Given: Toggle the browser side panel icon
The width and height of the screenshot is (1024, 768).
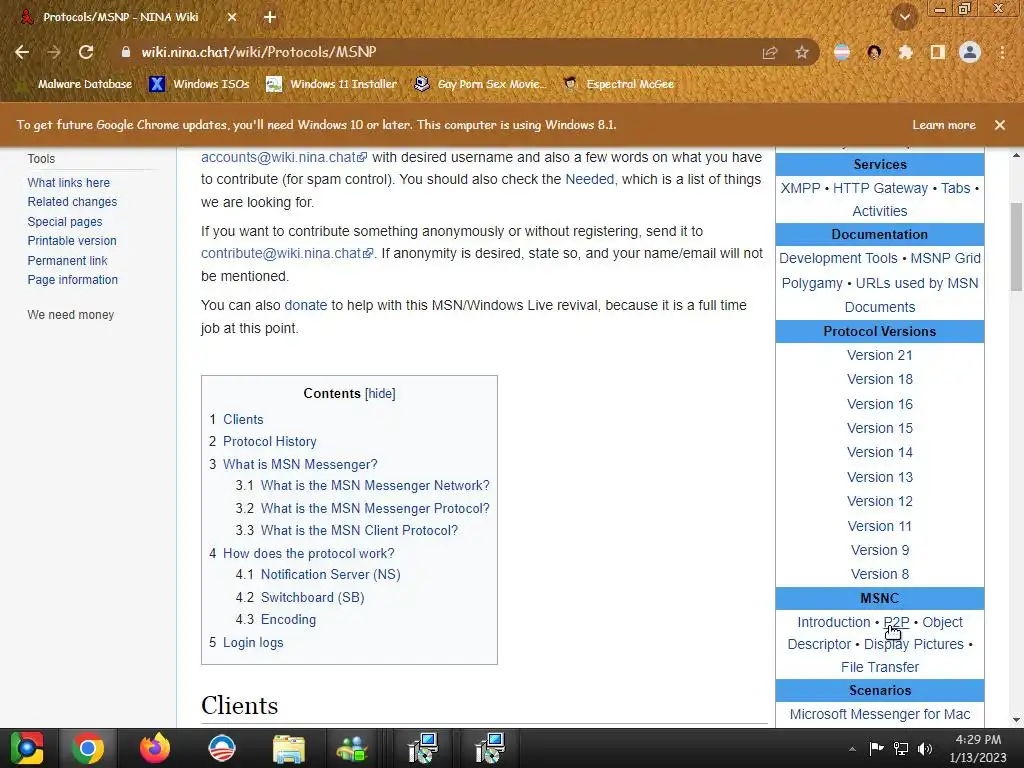Looking at the screenshot, I should coord(938,52).
